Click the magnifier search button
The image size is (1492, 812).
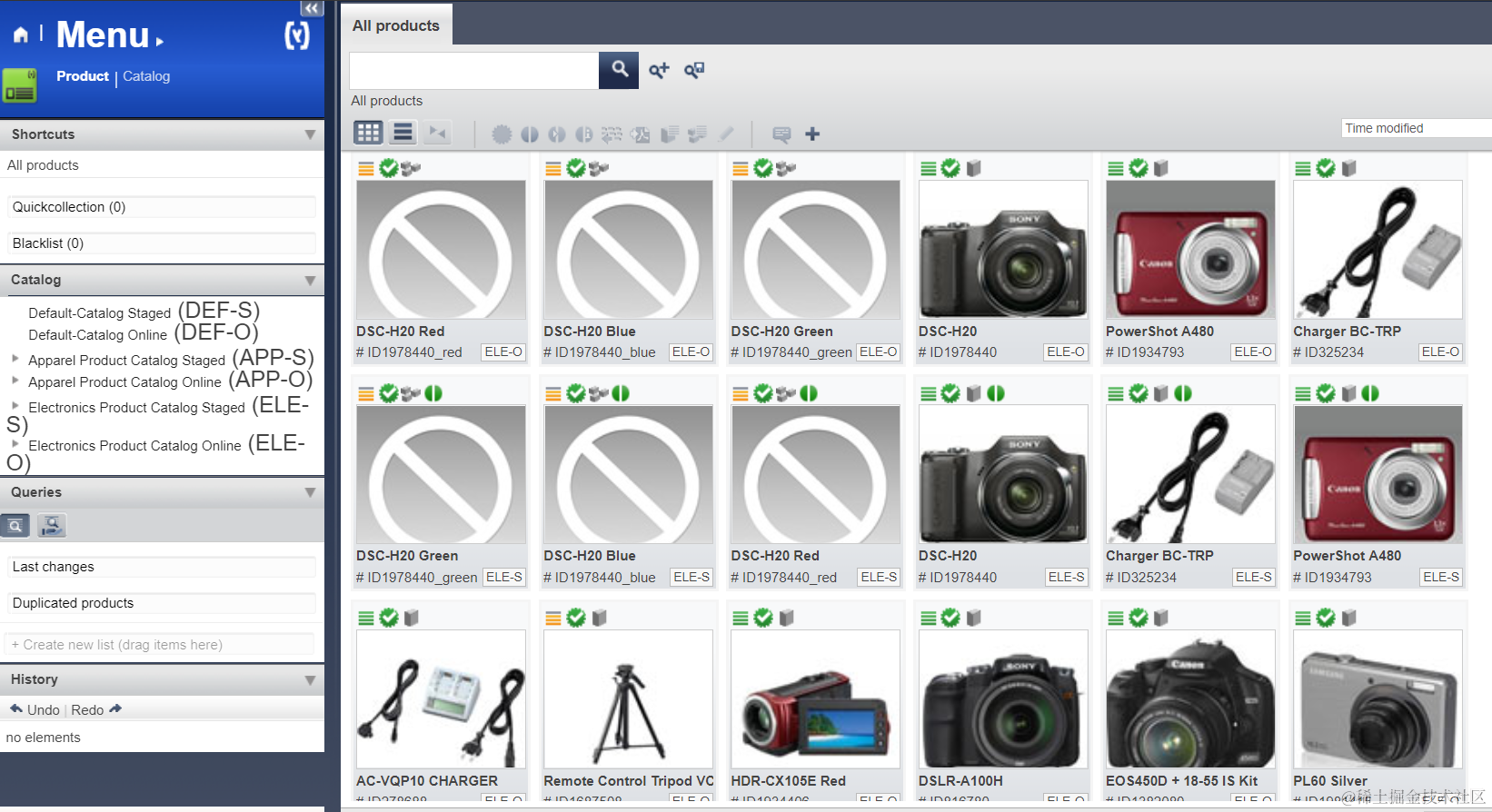[620, 69]
